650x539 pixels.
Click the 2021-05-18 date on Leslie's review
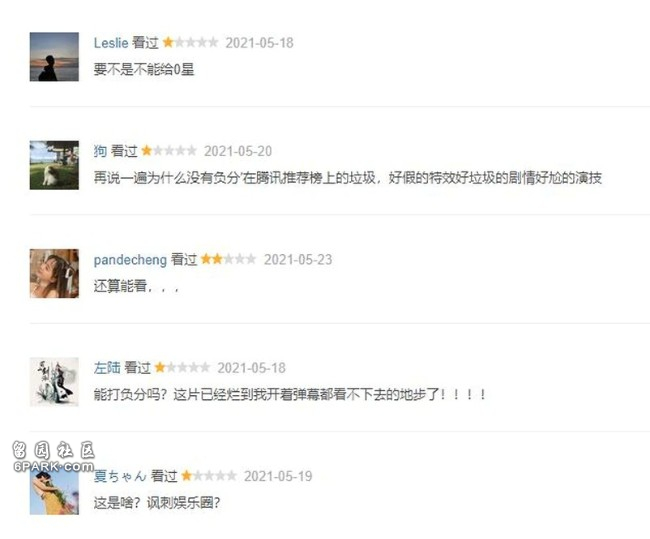tap(260, 43)
